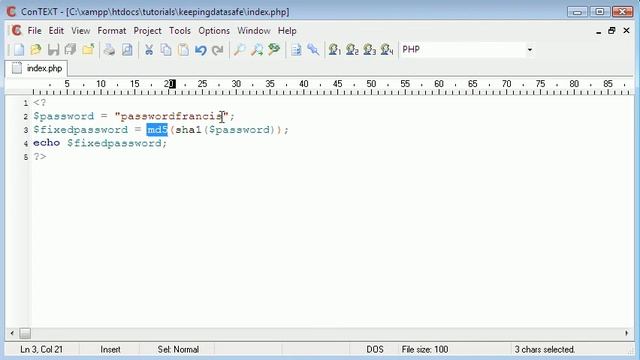The height and width of the screenshot is (360, 640).
Task: Click the "passwordfrancis" string
Action: point(172,116)
